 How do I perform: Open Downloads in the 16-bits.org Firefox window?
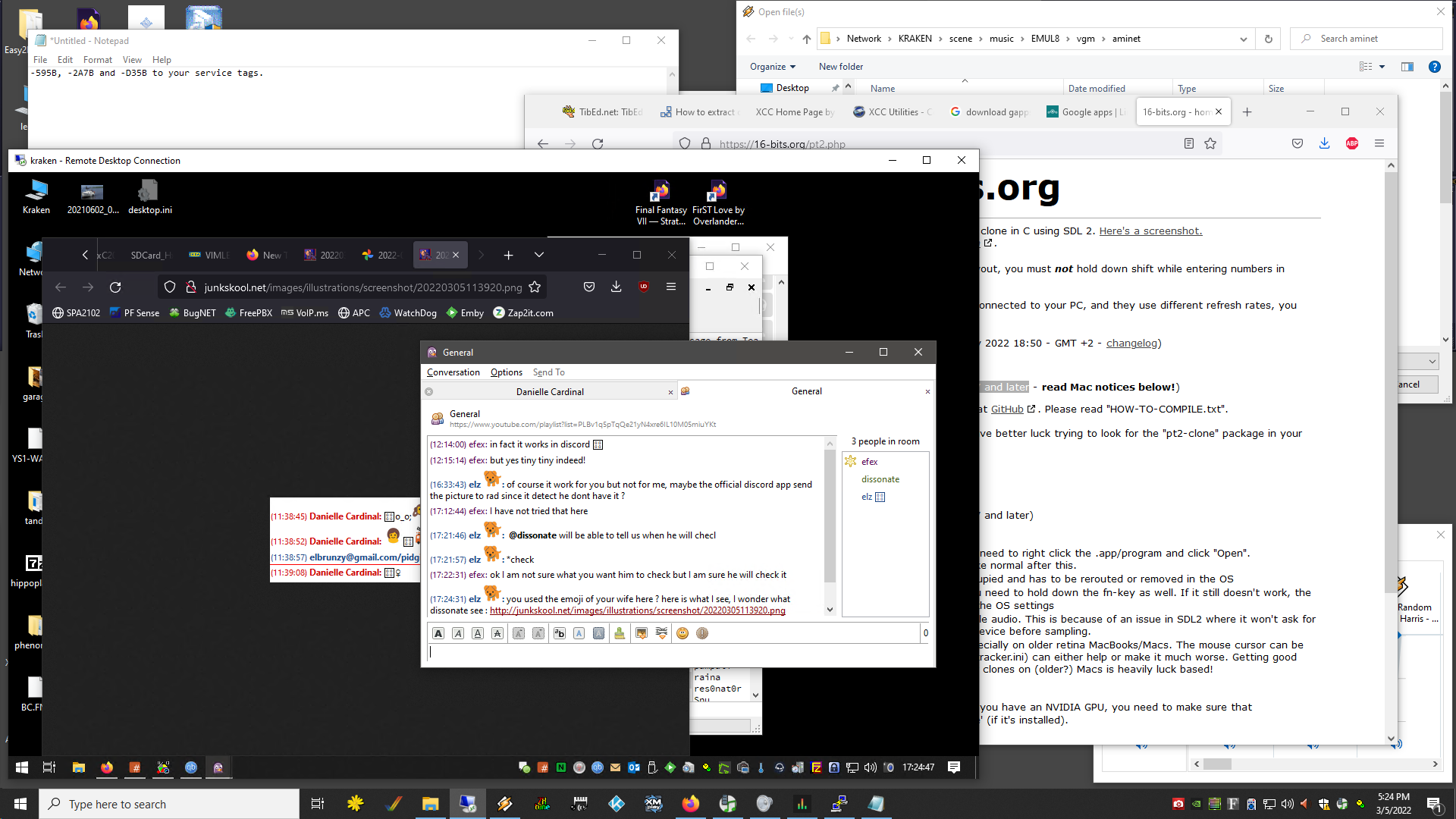point(1325,143)
